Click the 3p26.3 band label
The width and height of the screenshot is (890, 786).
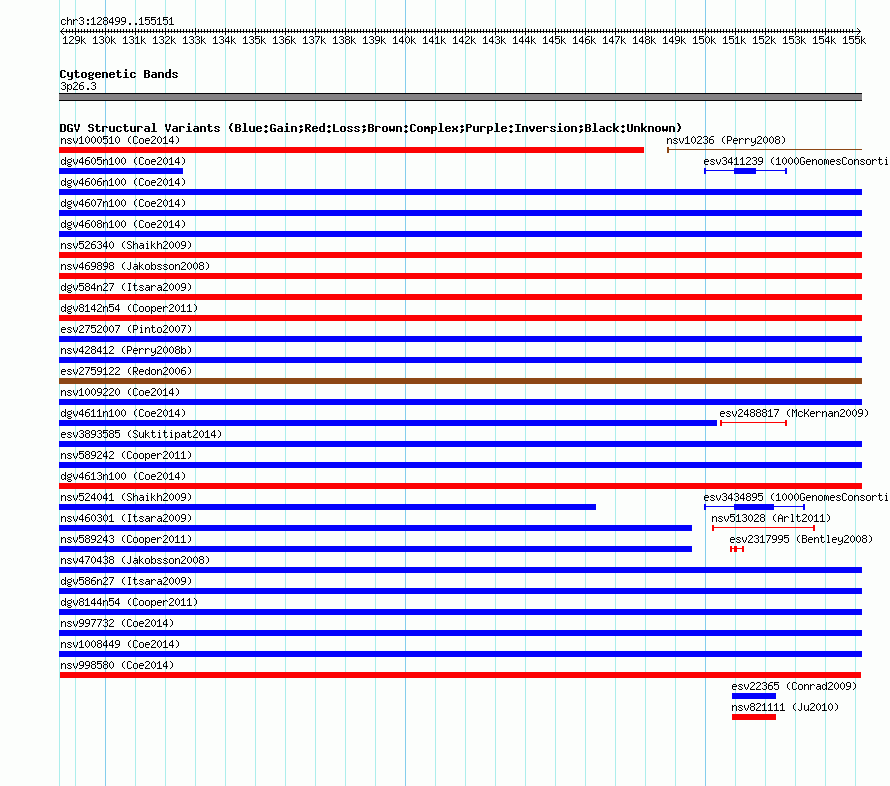tap(78, 86)
